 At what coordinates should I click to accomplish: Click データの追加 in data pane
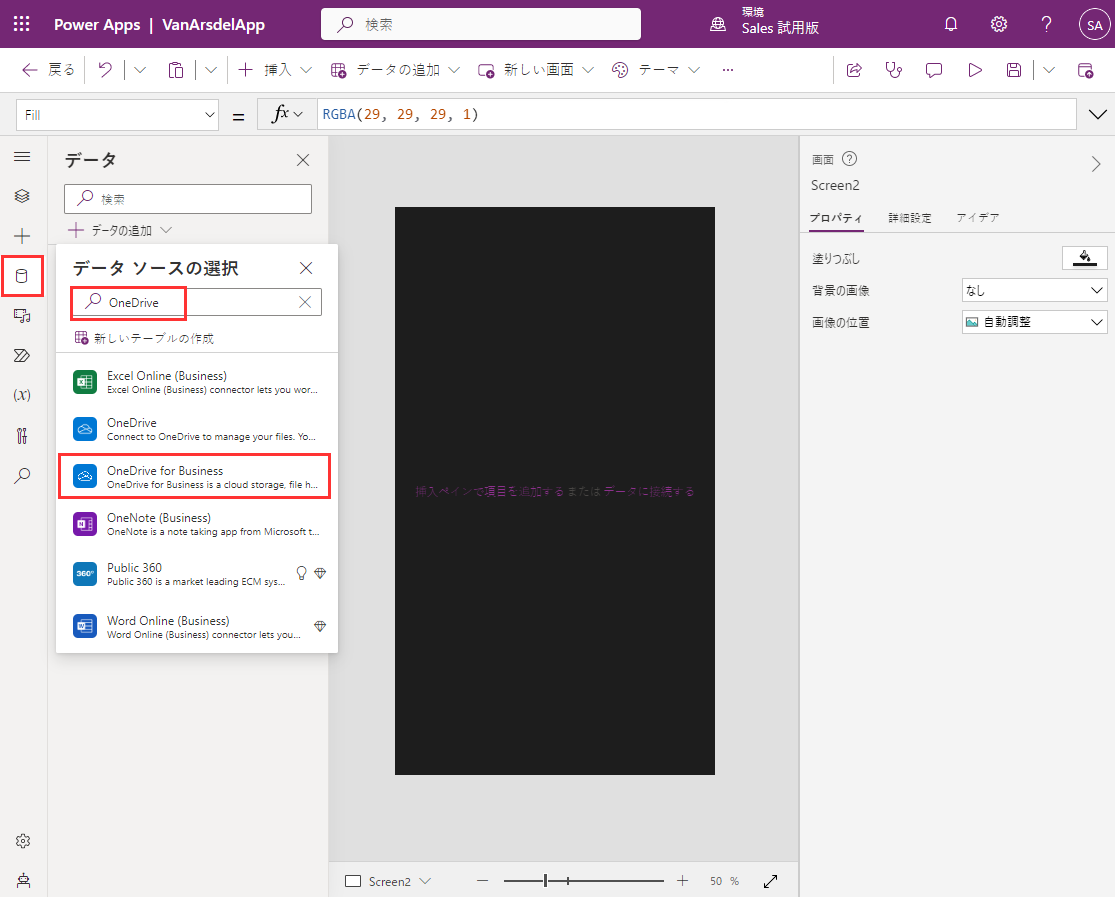coord(120,230)
